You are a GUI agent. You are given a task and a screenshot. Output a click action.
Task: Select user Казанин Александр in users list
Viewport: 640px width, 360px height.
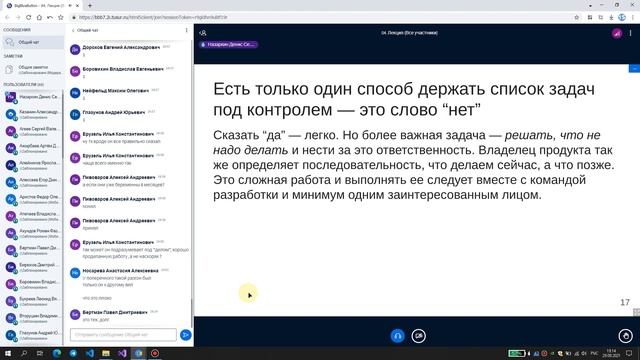click(33, 114)
